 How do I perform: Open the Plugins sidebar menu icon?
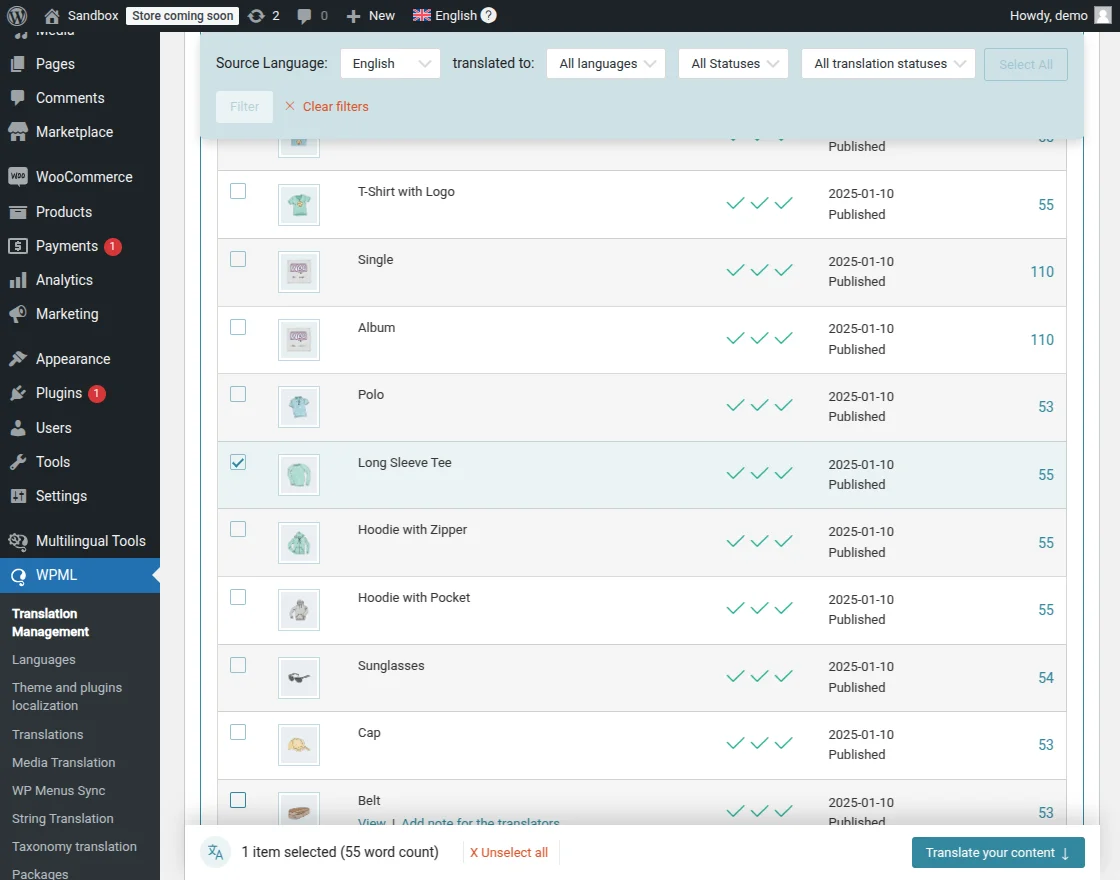18,393
